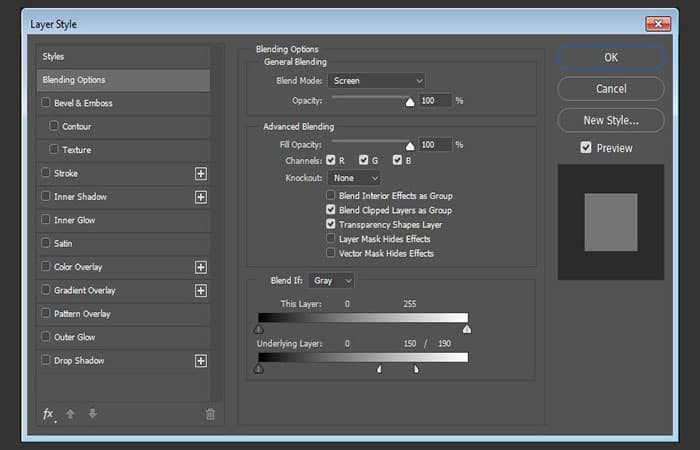
Task: Click the styles list vertical scrollbar
Action: click(218, 223)
